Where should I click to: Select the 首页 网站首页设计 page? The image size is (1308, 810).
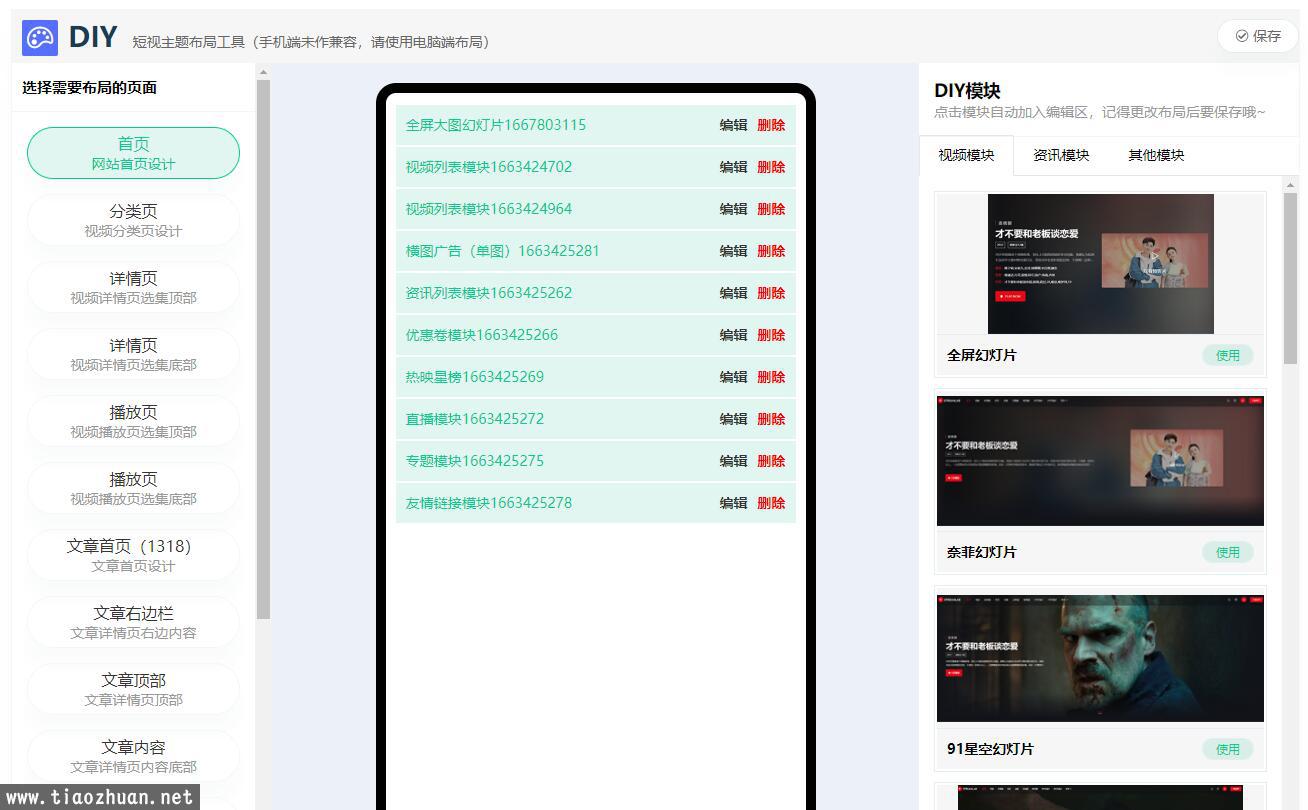click(133, 153)
